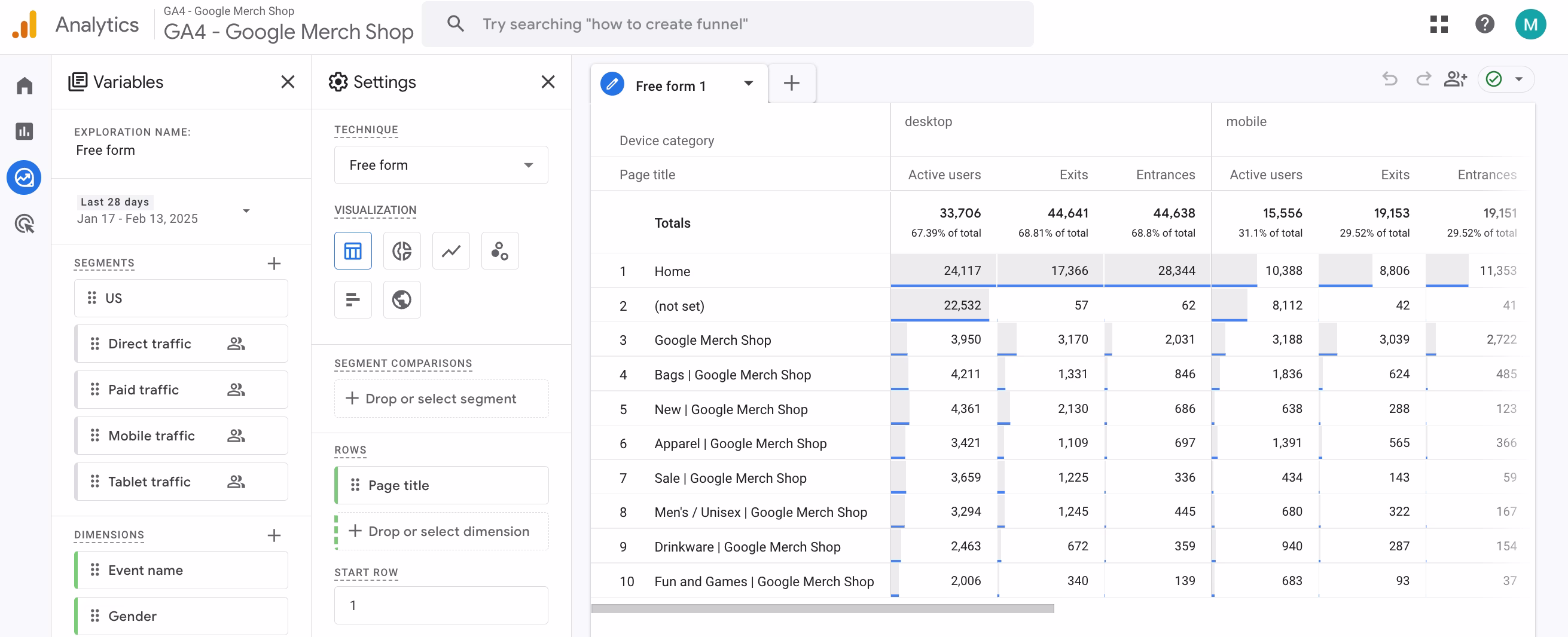The width and height of the screenshot is (1568, 637).
Task: Expand the Technique Free form dropdown
Action: click(x=441, y=165)
